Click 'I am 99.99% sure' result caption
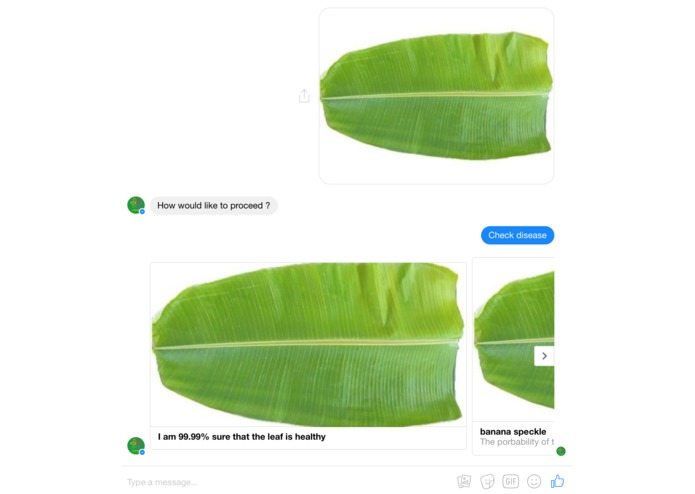 (x=242, y=437)
